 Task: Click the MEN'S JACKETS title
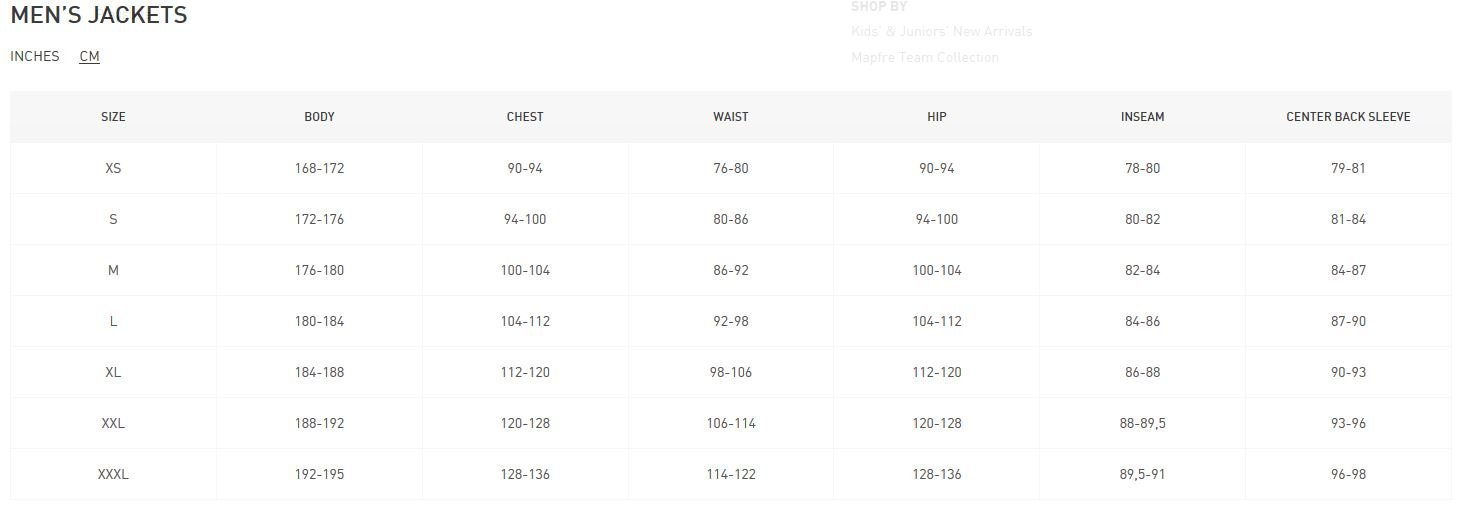pos(99,16)
